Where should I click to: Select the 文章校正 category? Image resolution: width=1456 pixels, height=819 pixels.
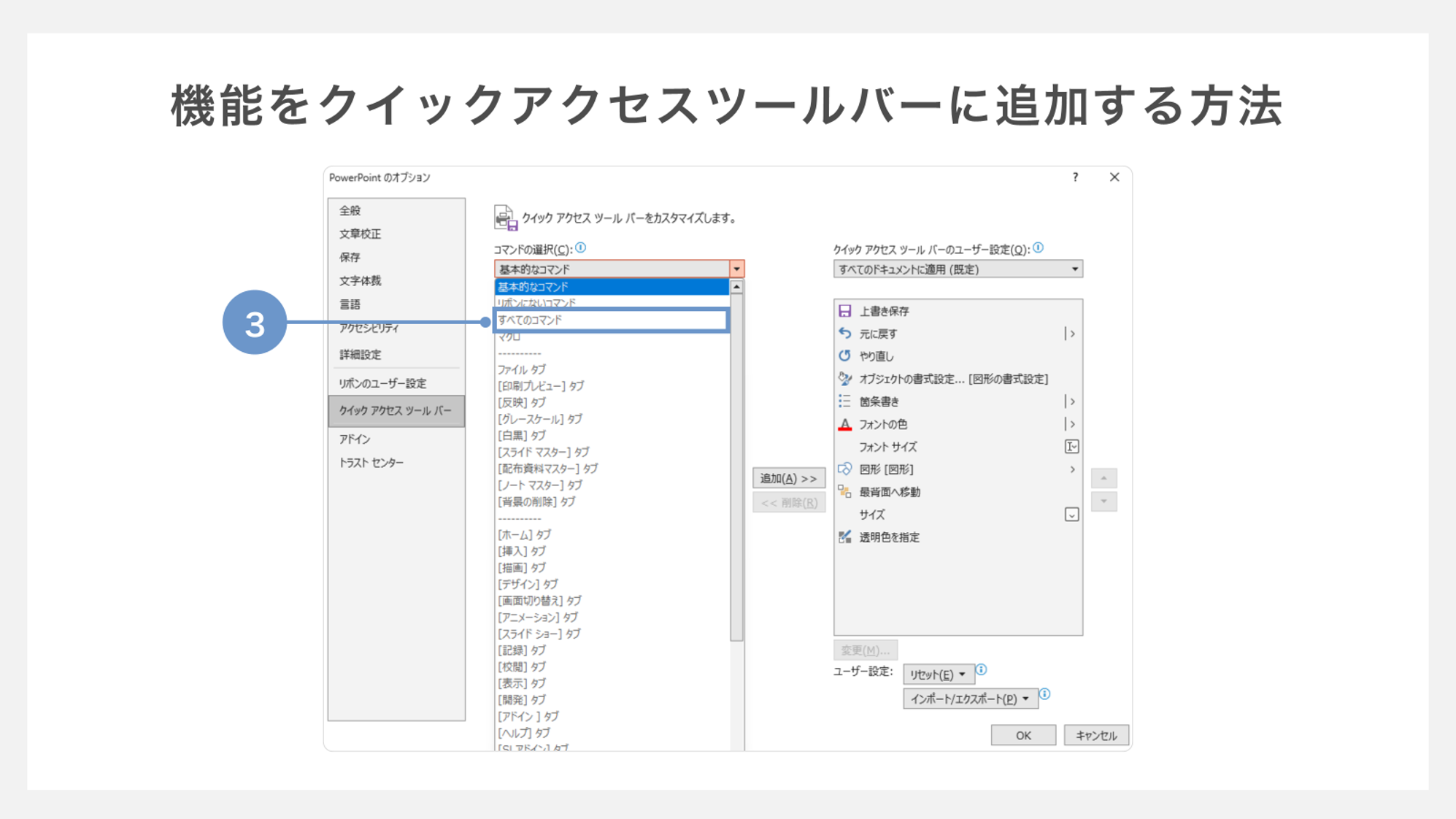[396, 234]
